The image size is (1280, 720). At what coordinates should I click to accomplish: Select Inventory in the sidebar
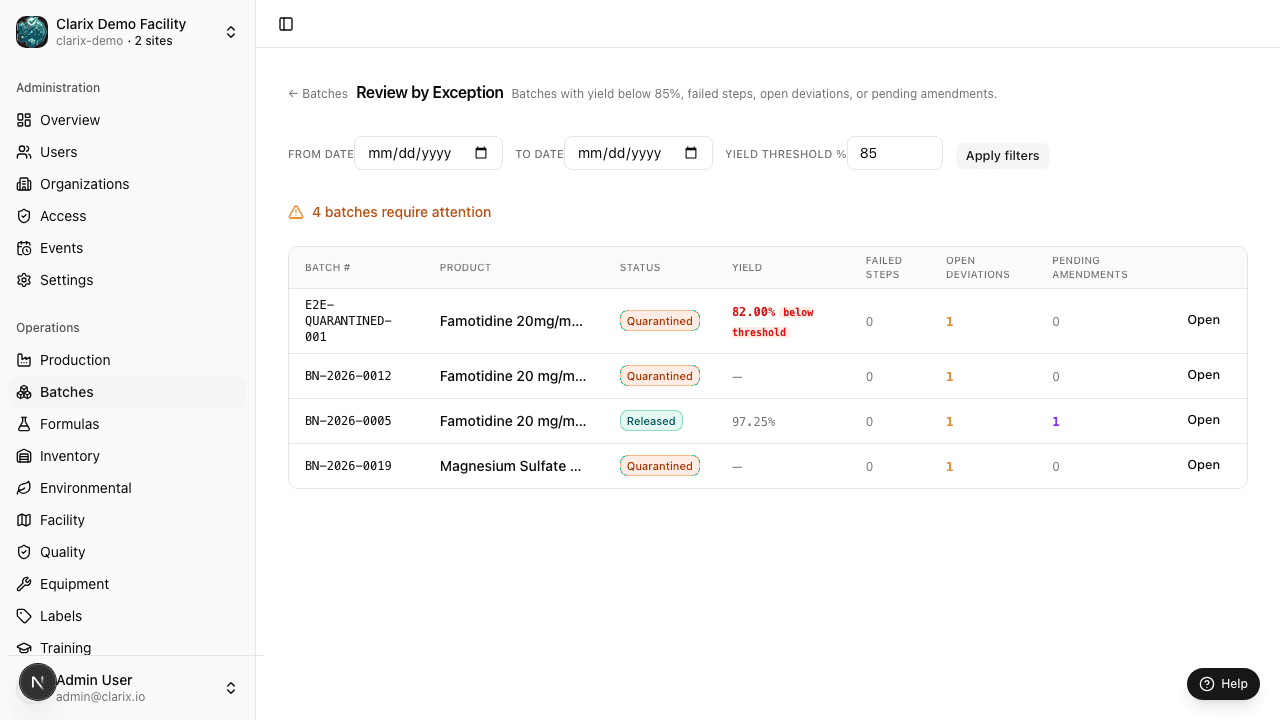coord(127,456)
